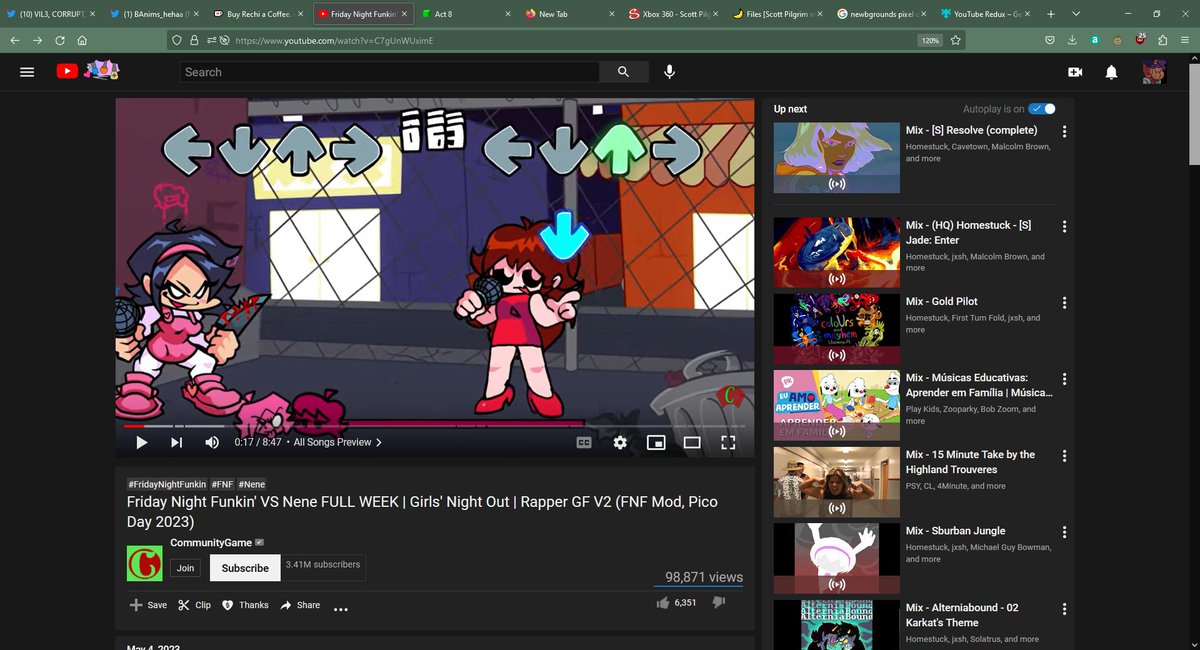Open options for Mix - Gold Pilot
The width and height of the screenshot is (1200, 650).
tap(1065, 303)
